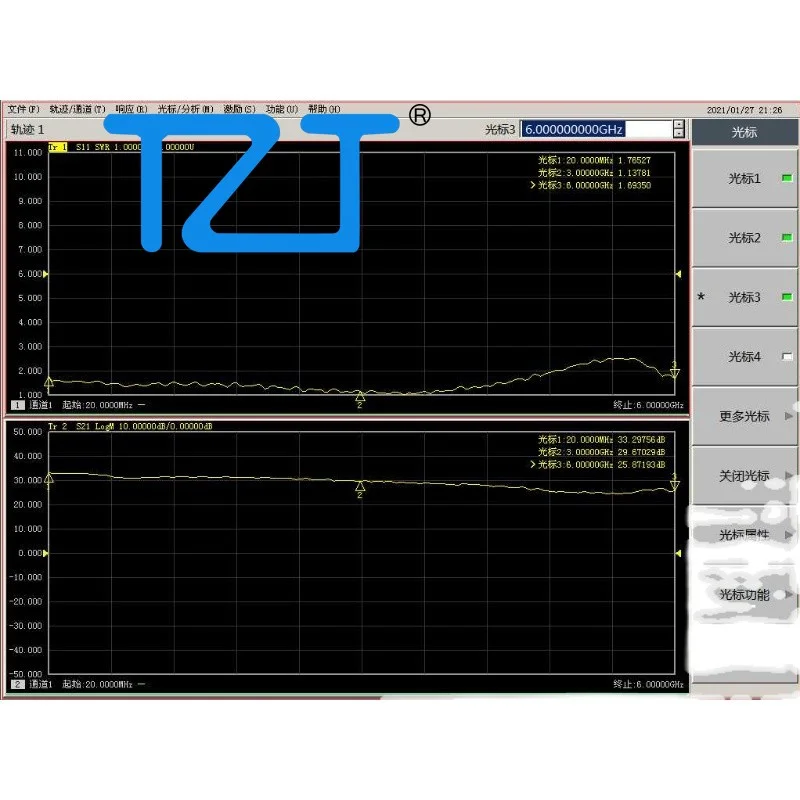Viewport: 800px width, 800px height.
Task: Click marker 3 triangle on the SWR trace
Action: [x=674, y=373]
